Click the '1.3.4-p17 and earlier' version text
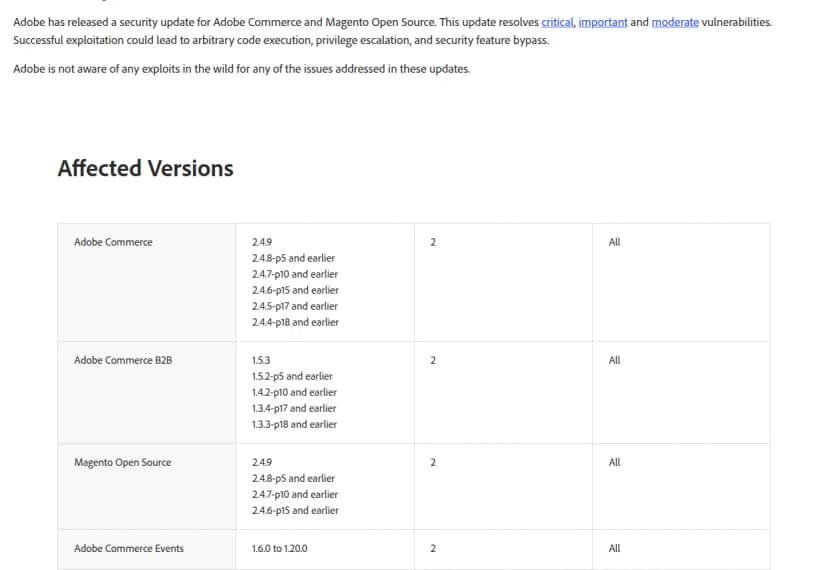828x570 pixels. [294, 408]
